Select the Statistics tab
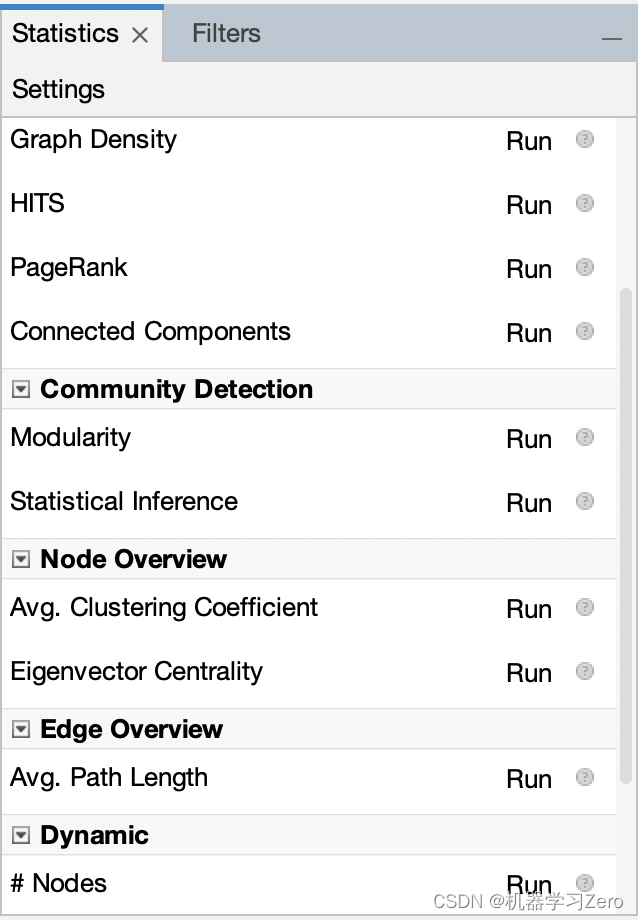Image resolution: width=638 pixels, height=920 pixels. (65, 33)
